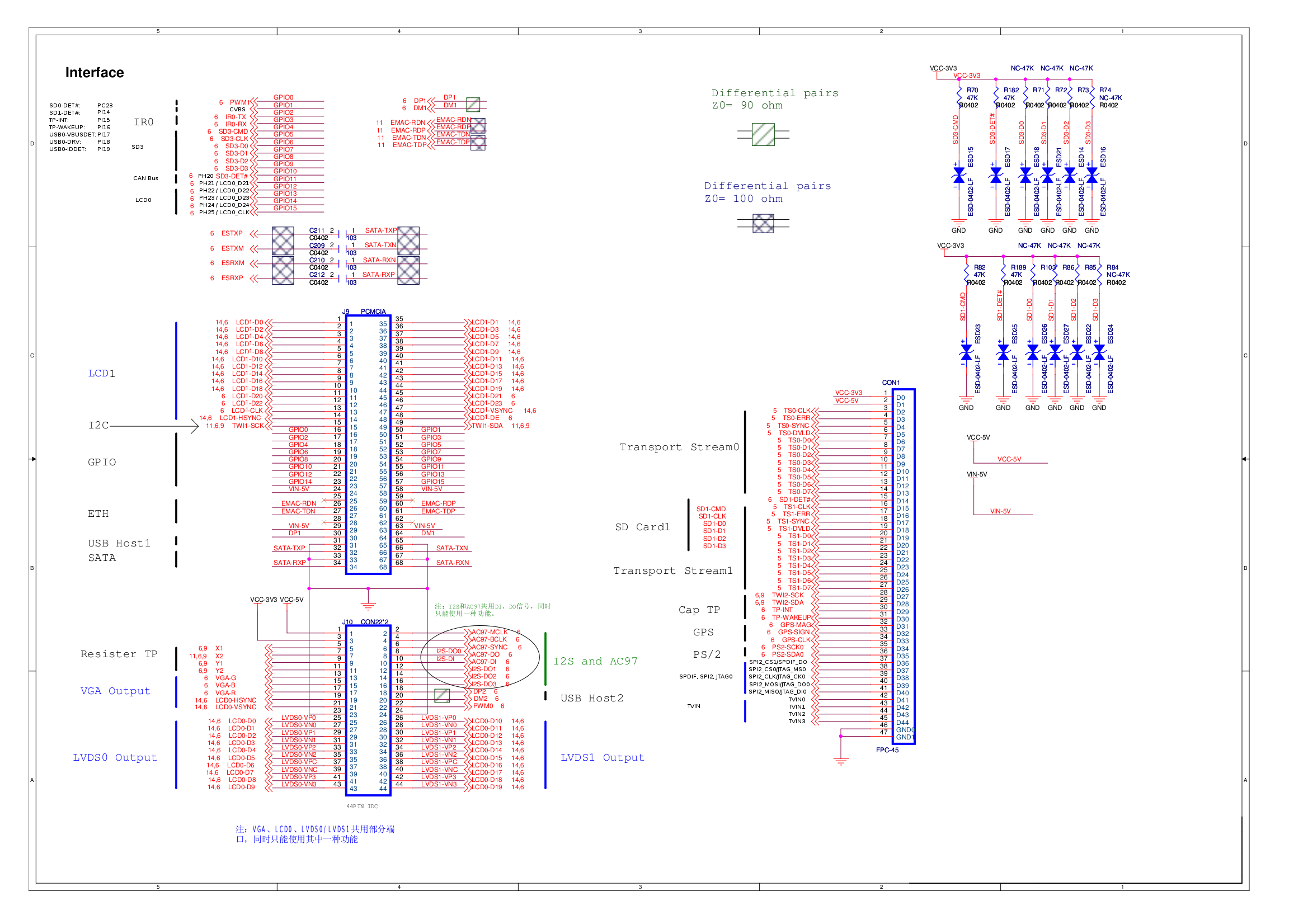Viewport: 1308px width, 924px height.
Task: Click the green 'I2S and AC97' label
Action: 595,661
